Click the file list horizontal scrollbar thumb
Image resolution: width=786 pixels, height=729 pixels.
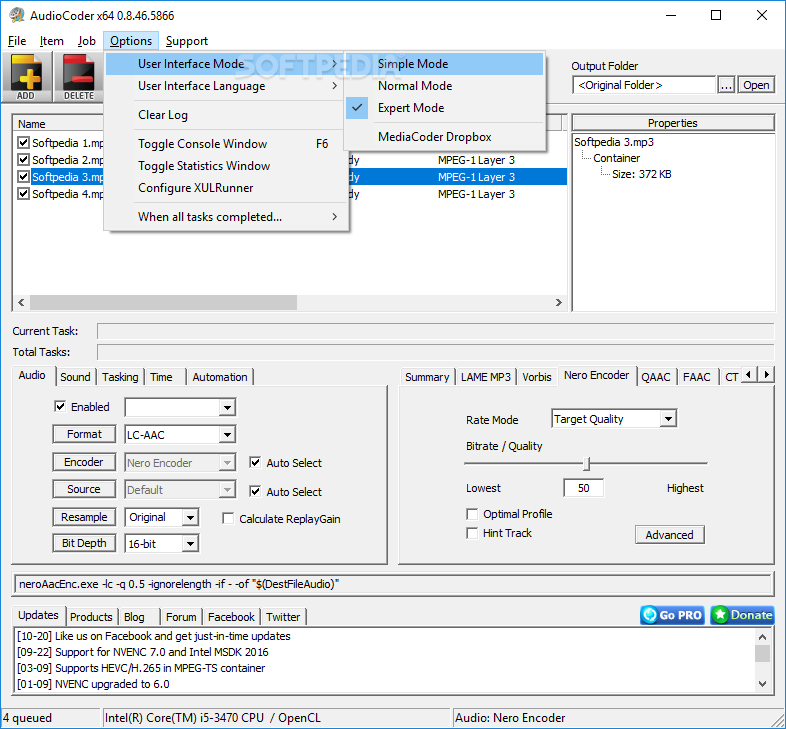[163, 302]
